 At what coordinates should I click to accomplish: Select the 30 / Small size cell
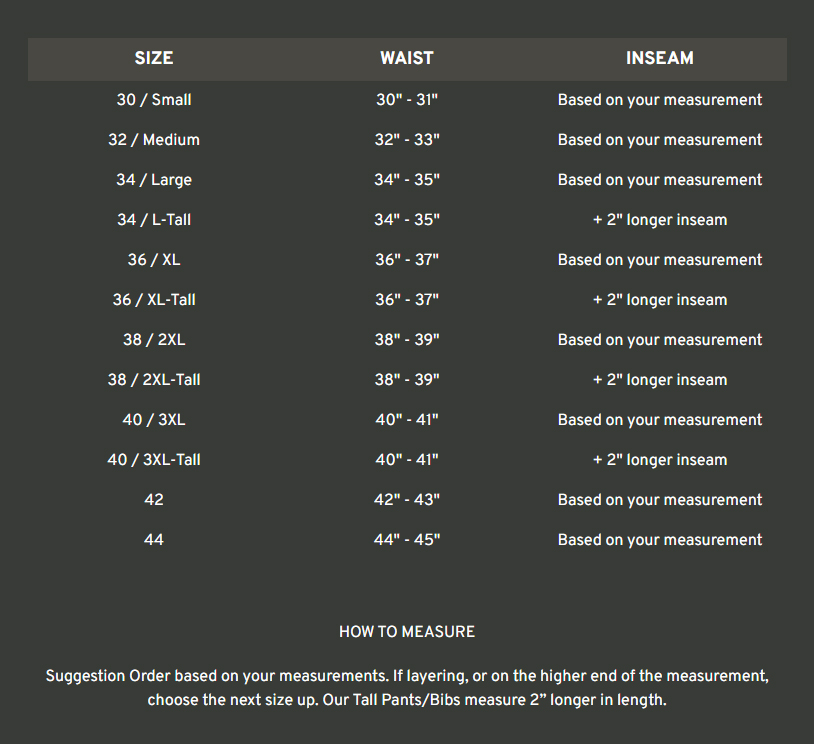coord(154,100)
